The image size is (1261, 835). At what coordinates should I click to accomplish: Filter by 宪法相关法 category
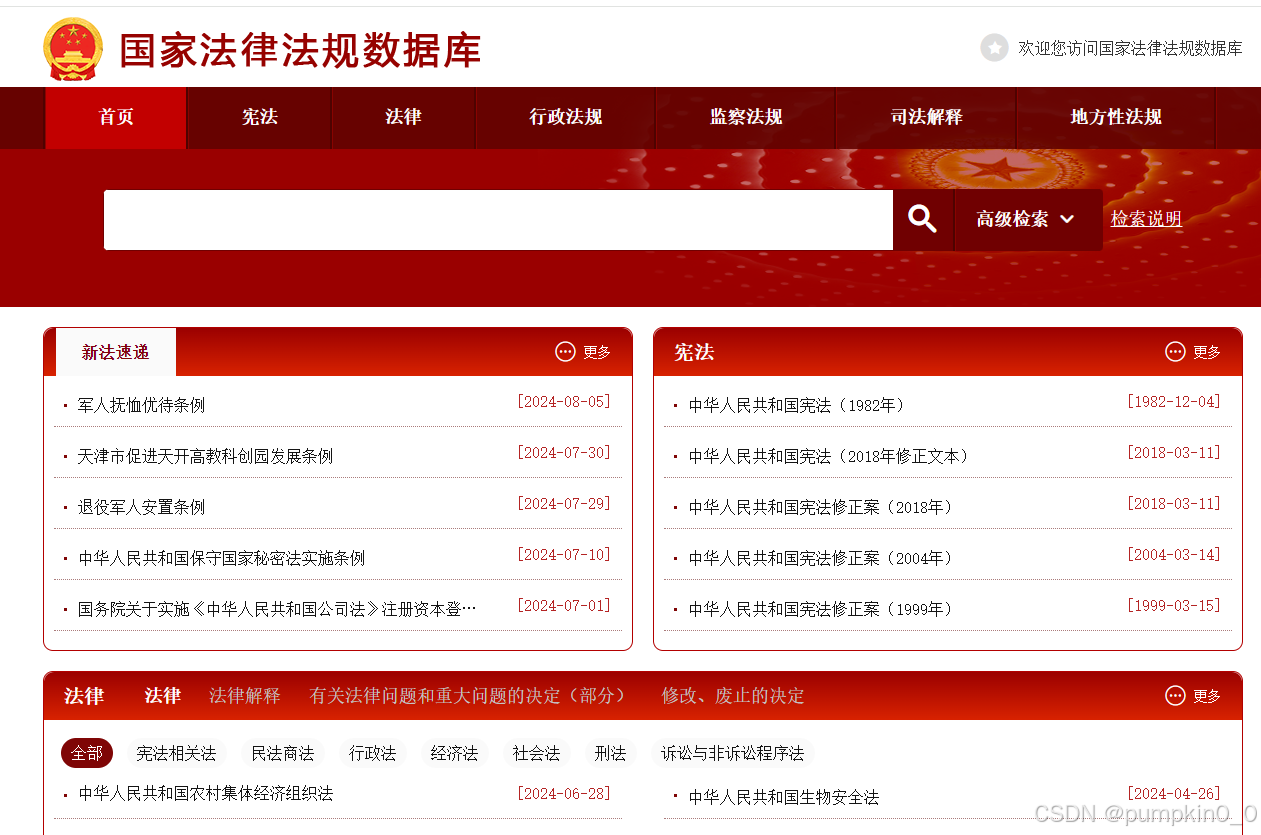(x=176, y=753)
